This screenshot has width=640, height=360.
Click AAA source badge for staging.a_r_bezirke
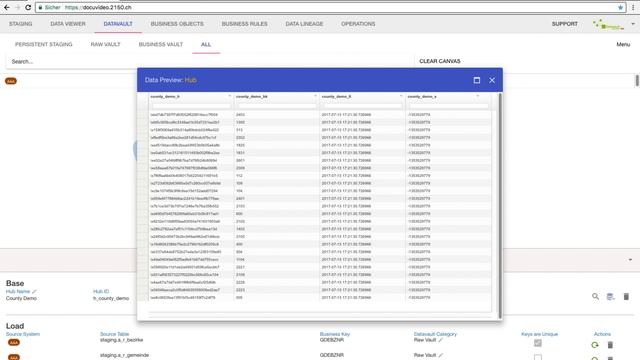pos(14,342)
